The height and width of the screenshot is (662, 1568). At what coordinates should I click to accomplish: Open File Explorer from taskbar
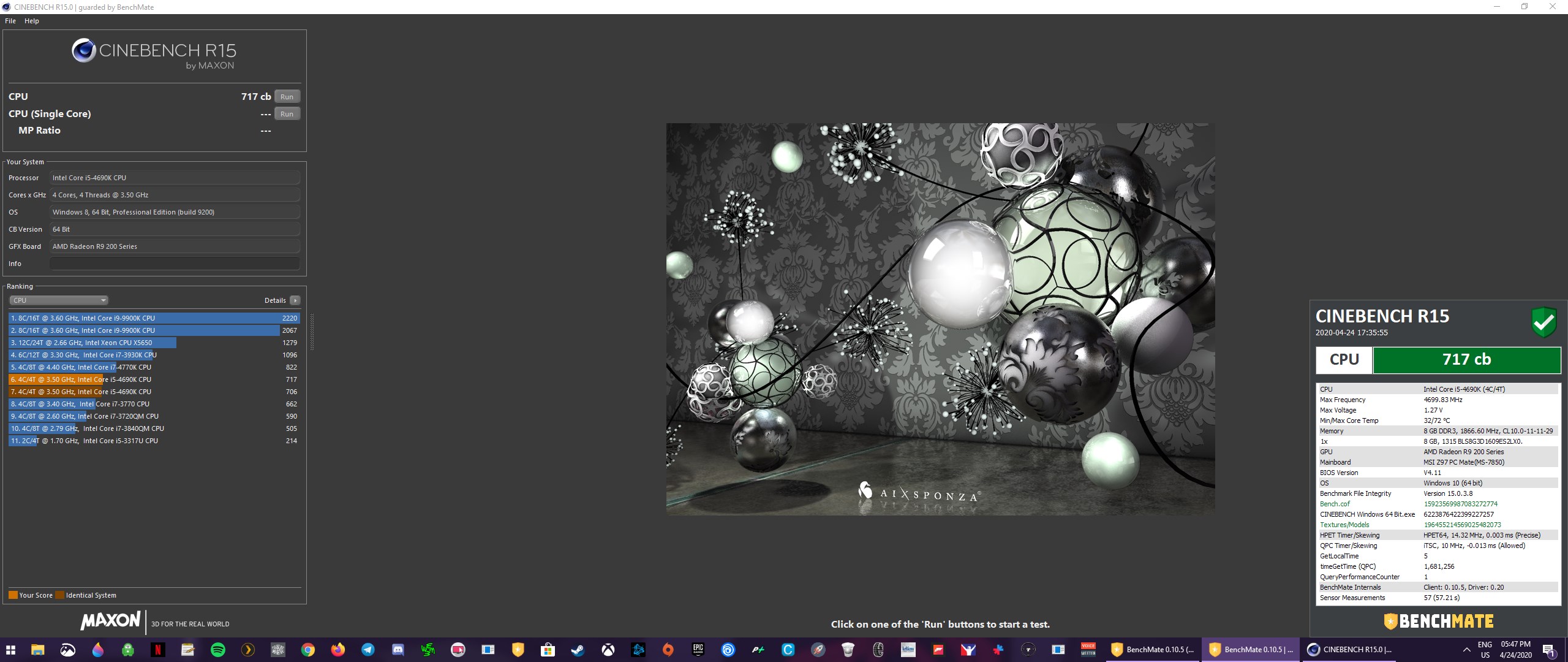click(38, 650)
